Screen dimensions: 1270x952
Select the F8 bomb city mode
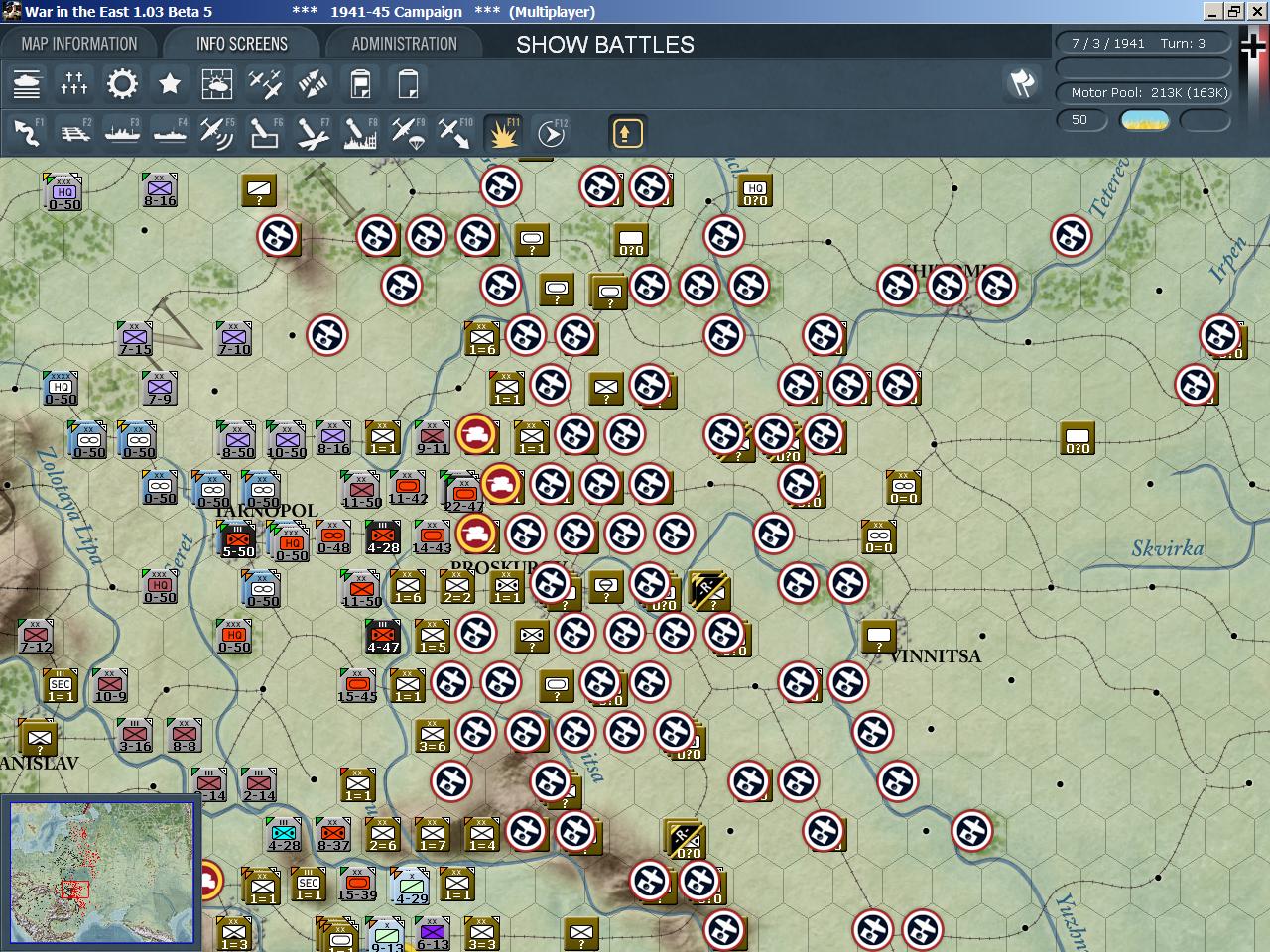[x=360, y=133]
